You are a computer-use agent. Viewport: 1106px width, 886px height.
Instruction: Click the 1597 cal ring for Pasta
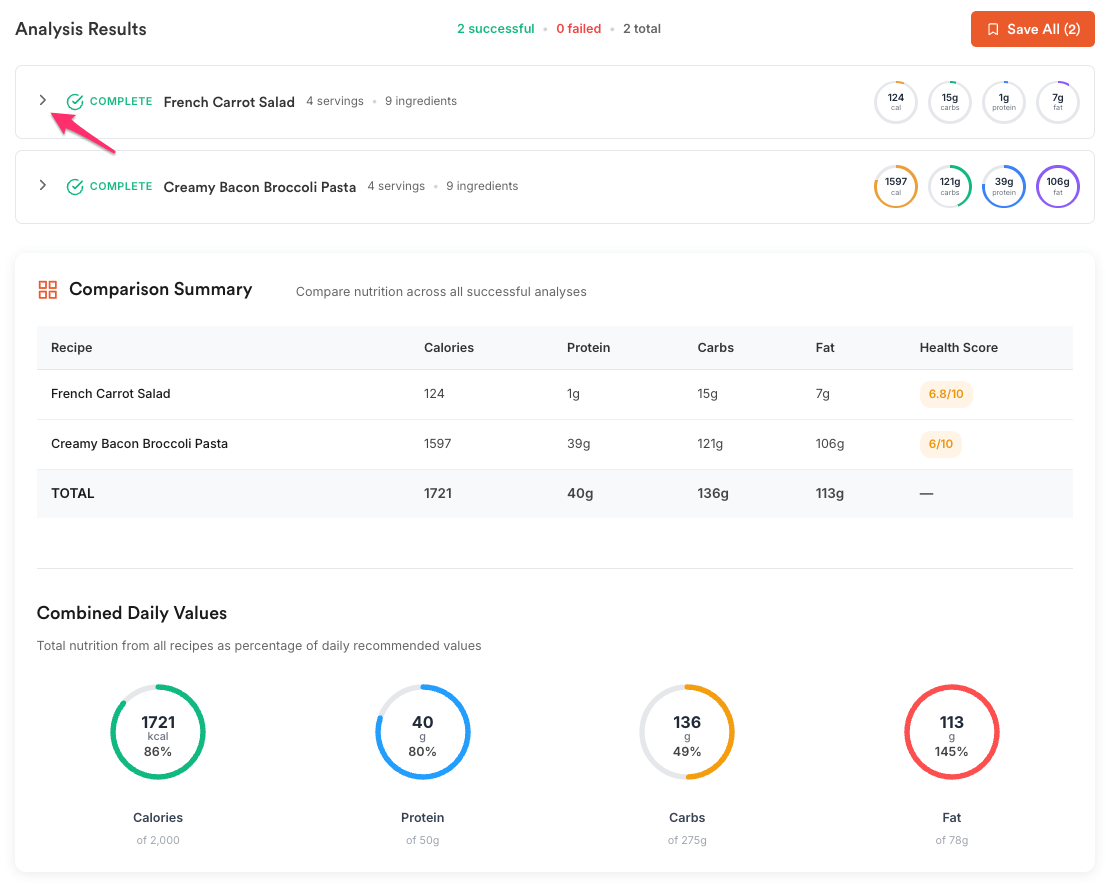(x=895, y=186)
